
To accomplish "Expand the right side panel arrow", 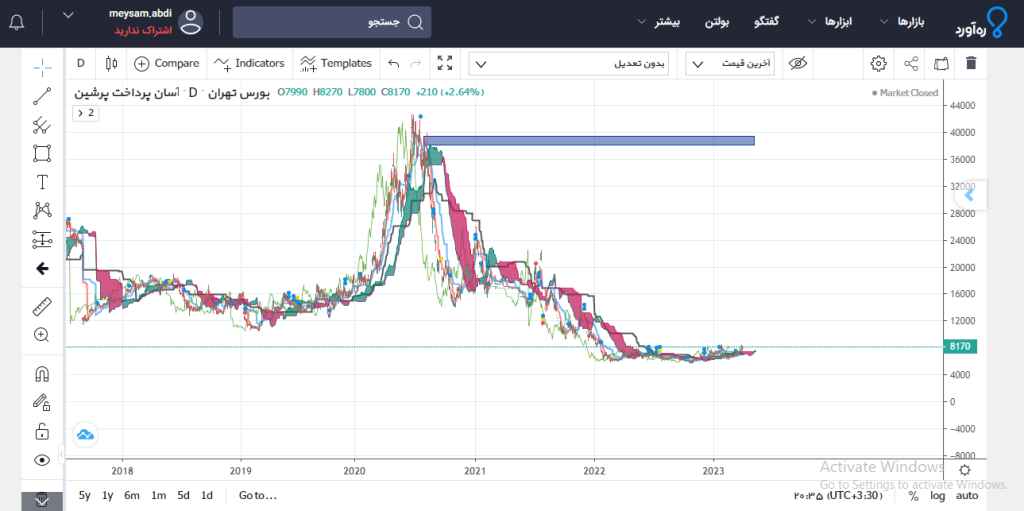I will pyautogui.click(x=969, y=195).
